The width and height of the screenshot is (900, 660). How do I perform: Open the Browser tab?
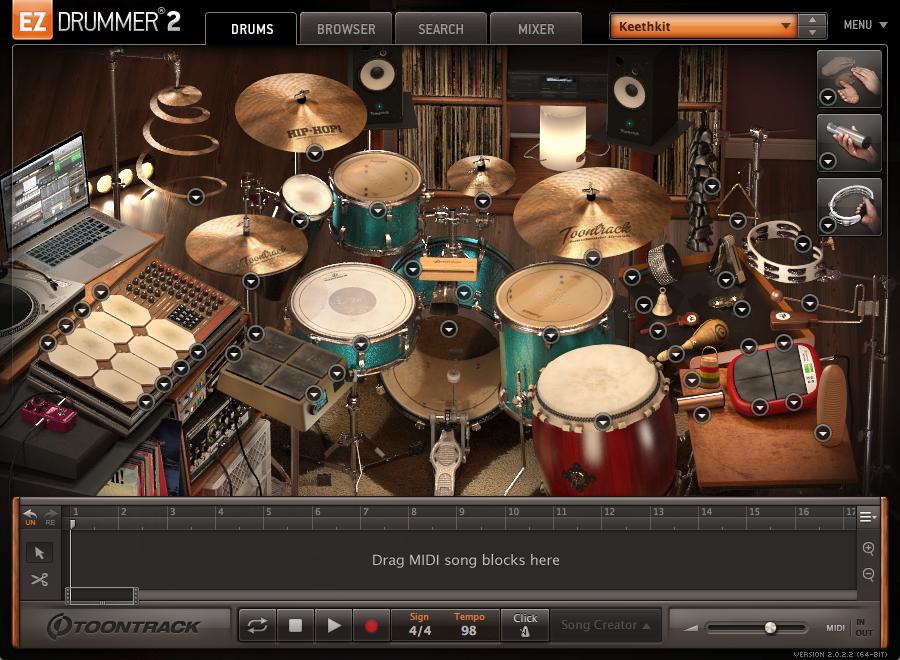(346, 29)
